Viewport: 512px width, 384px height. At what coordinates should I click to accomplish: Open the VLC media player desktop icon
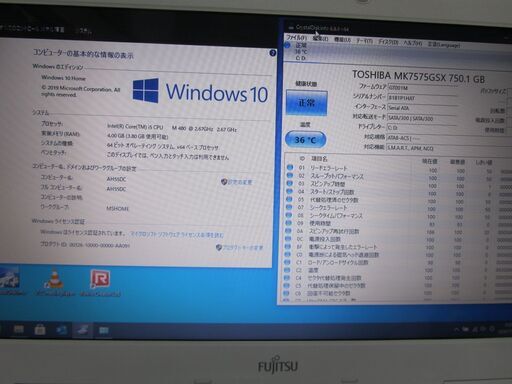click(54, 282)
